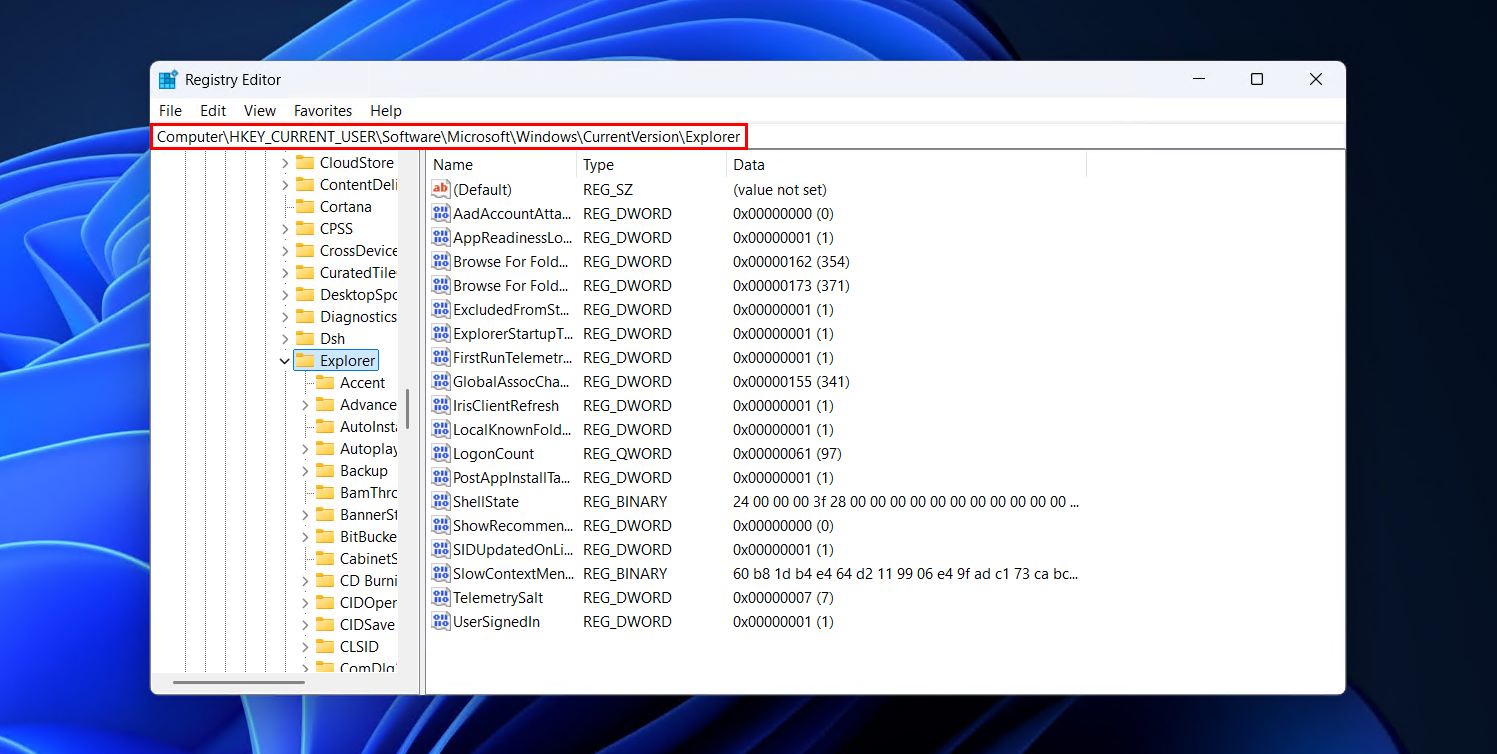Select the Dsh key in the tree
The width and height of the screenshot is (1497, 754).
click(x=332, y=339)
